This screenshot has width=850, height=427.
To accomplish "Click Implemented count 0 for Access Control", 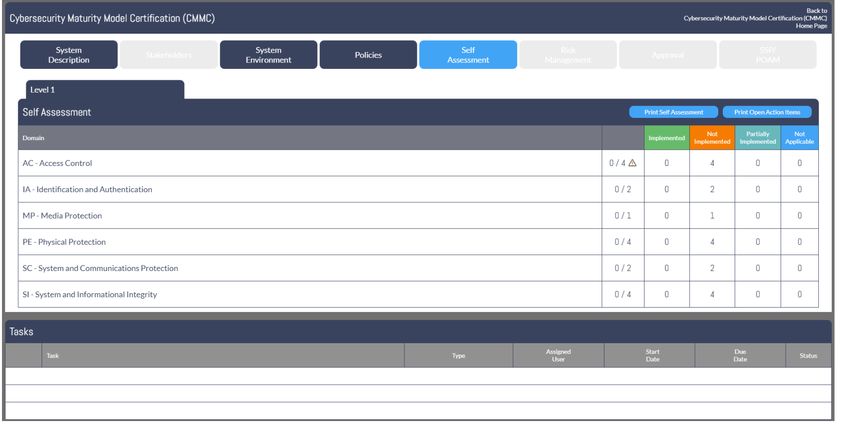I will [x=667, y=163].
